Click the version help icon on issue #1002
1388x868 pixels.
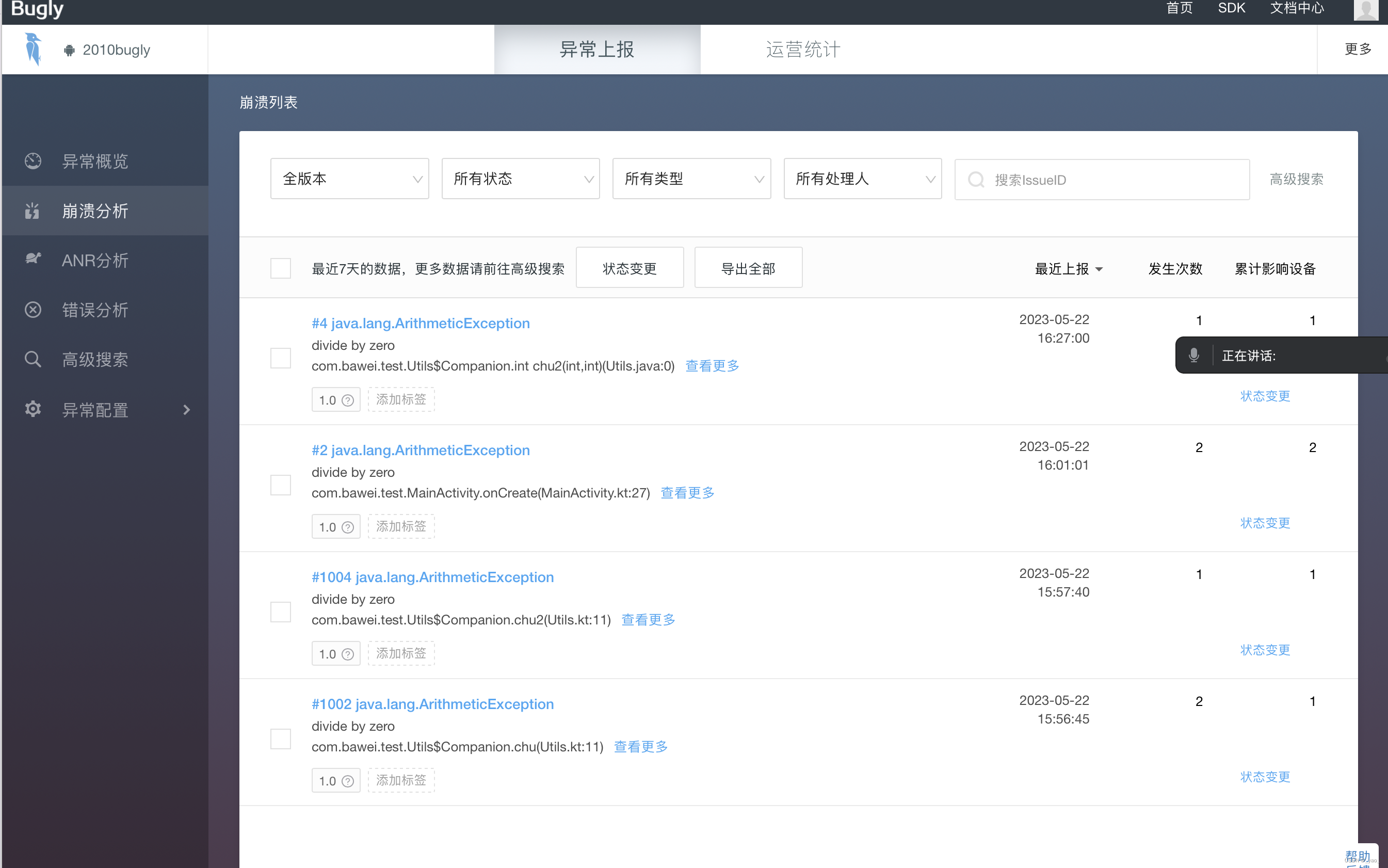coord(348,781)
